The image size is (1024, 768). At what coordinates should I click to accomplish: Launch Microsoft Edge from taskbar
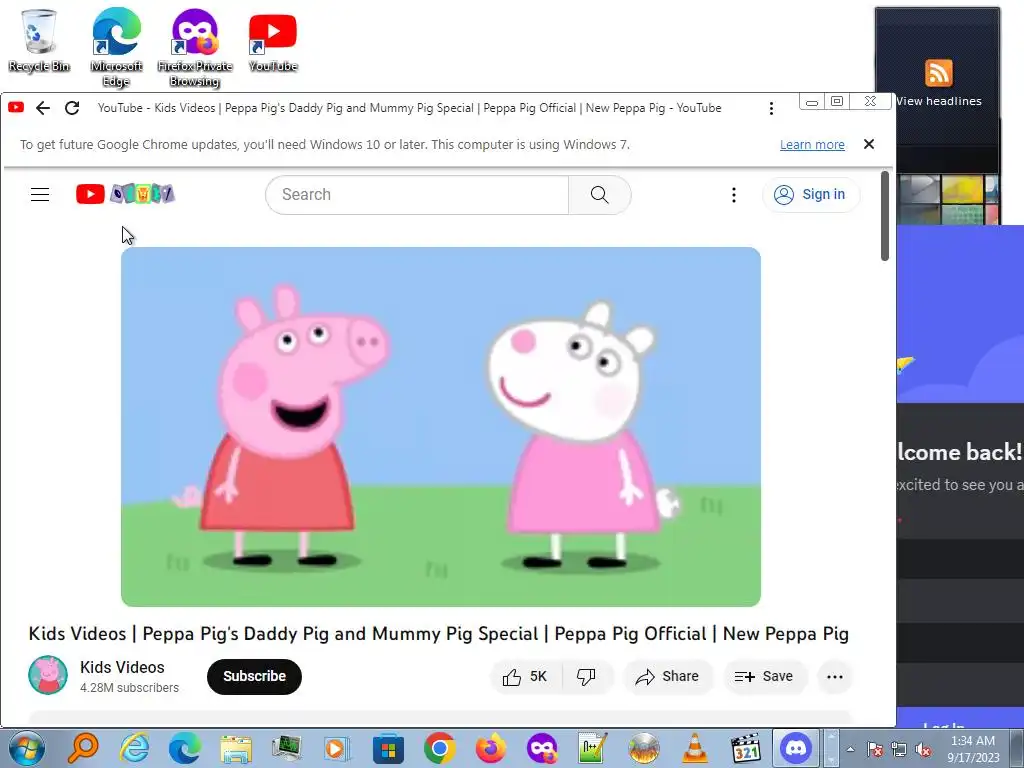[185, 748]
